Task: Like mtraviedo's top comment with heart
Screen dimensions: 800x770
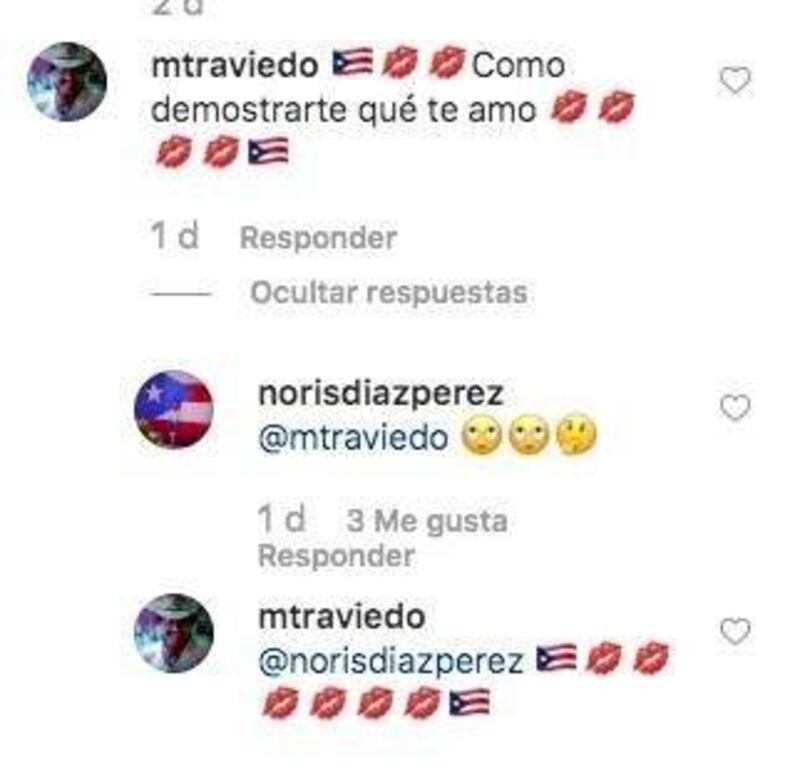Action: tap(735, 81)
